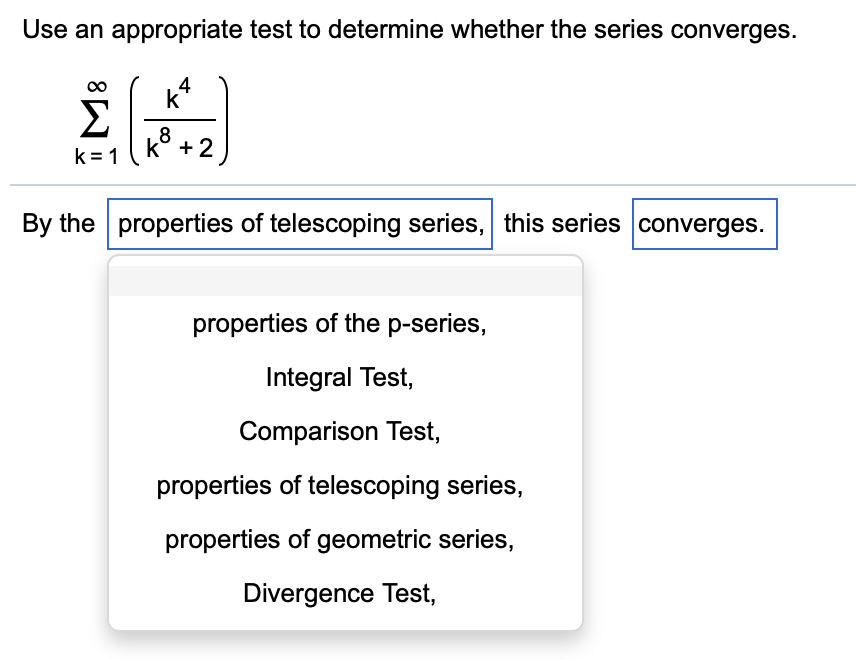The height and width of the screenshot is (660, 856).
Task: Select Integral Test from the dropdown
Action: [340, 377]
